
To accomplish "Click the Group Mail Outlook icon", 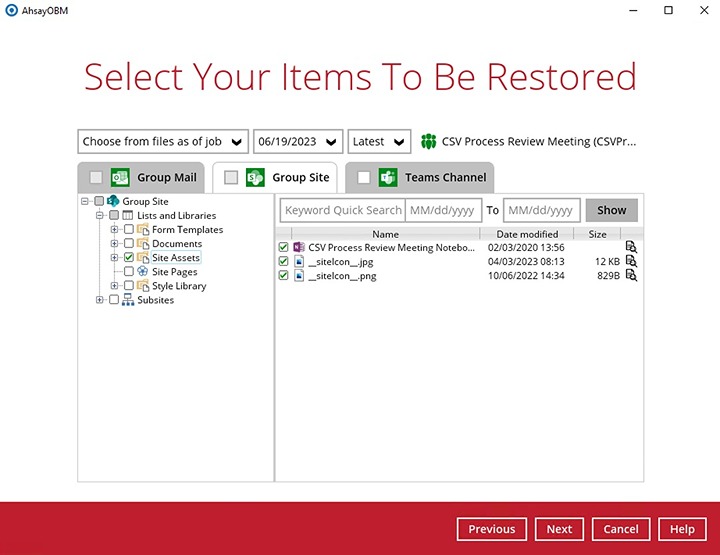I will click(x=120, y=178).
